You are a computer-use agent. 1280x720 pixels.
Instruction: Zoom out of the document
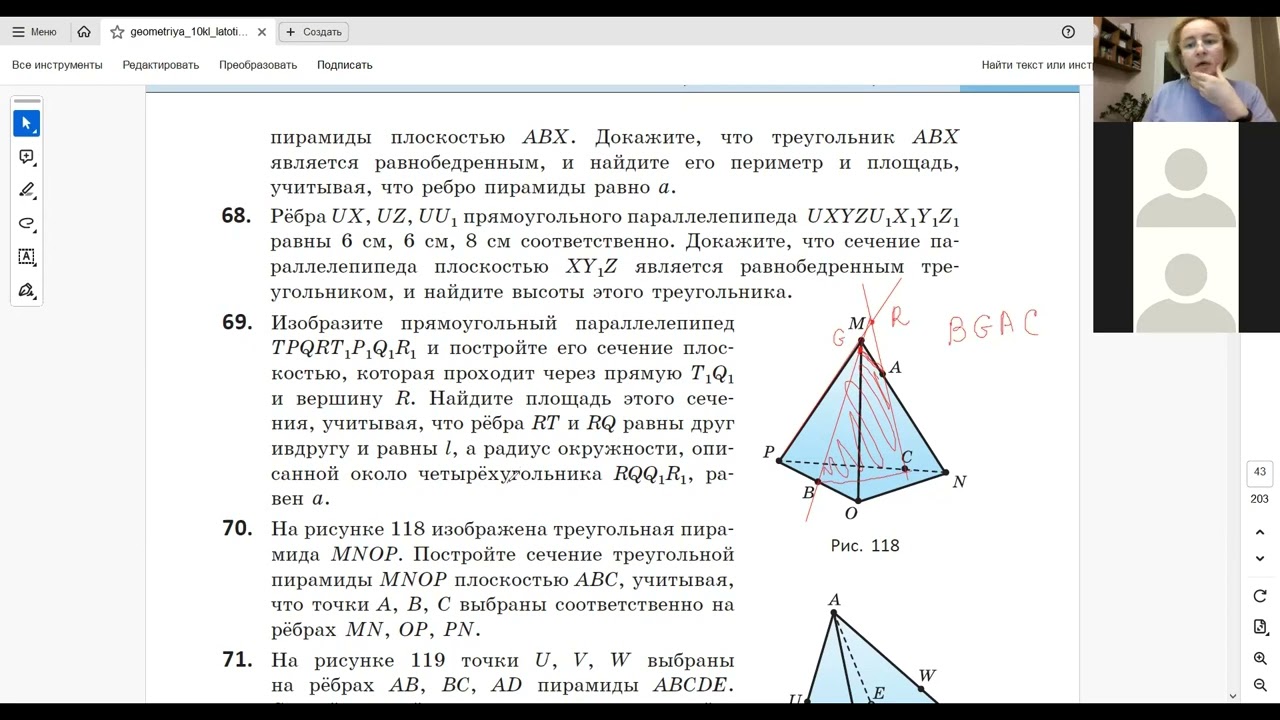click(x=1260, y=685)
